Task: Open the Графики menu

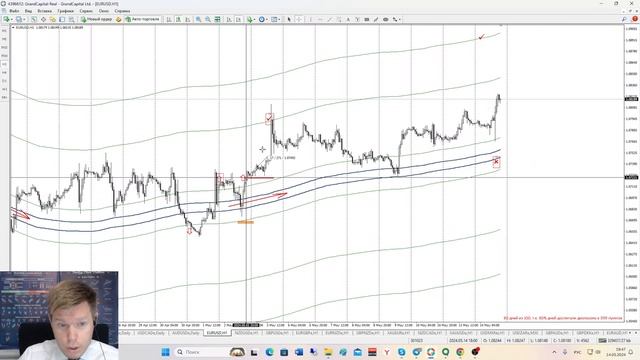Action: pyautogui.click(x=66, y=11)
